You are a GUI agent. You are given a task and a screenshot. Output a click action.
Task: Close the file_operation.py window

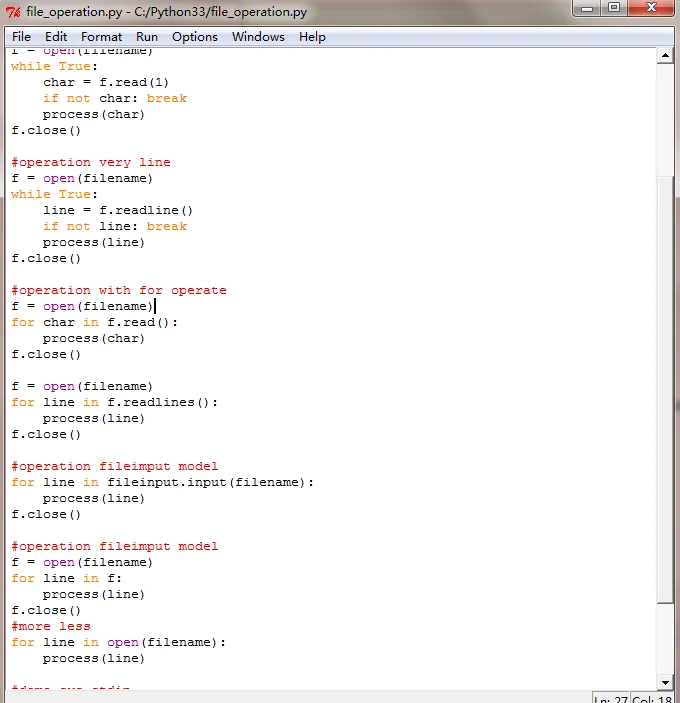(651, 8)
